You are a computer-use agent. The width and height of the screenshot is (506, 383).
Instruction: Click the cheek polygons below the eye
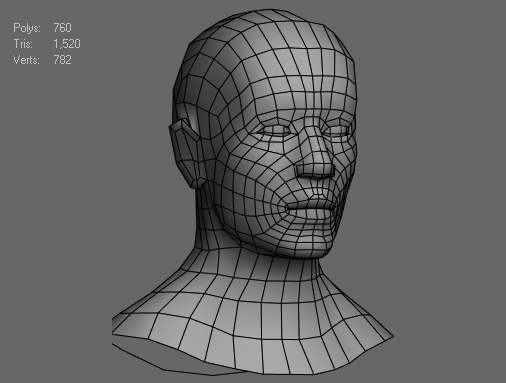coord(263,167)
